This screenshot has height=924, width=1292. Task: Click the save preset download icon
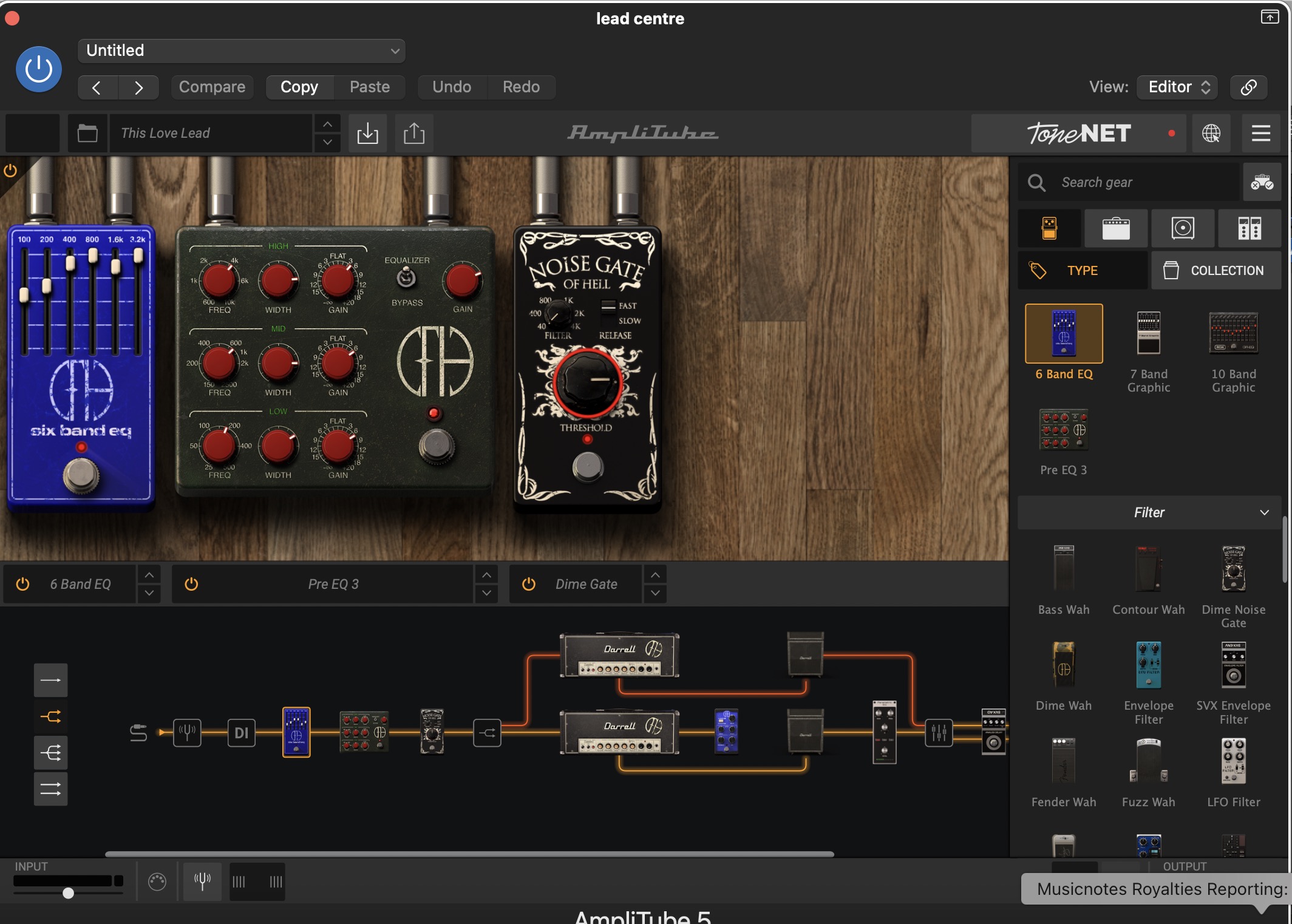coord(367,133)
